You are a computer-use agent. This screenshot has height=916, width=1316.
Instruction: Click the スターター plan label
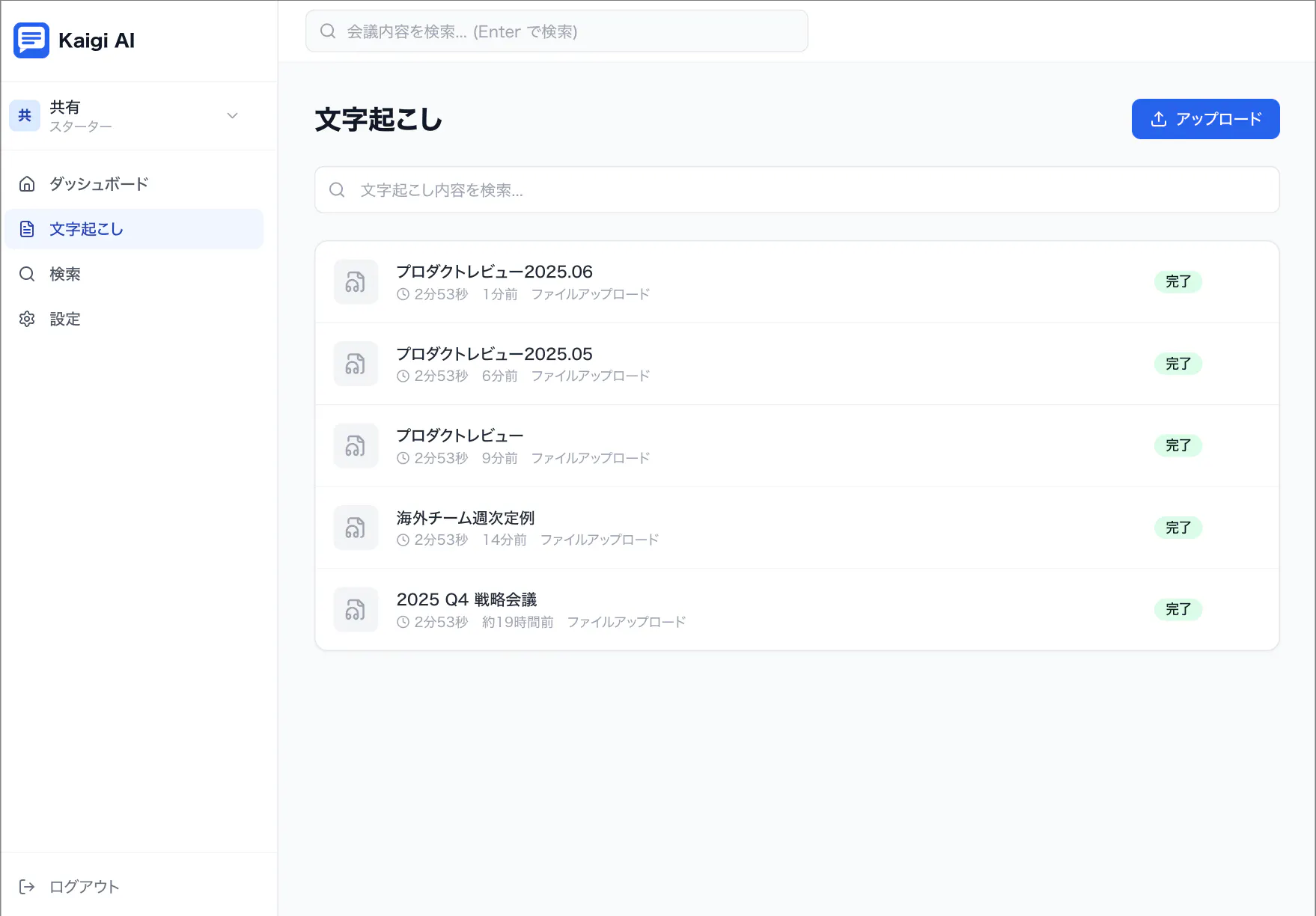pos(81,126)
